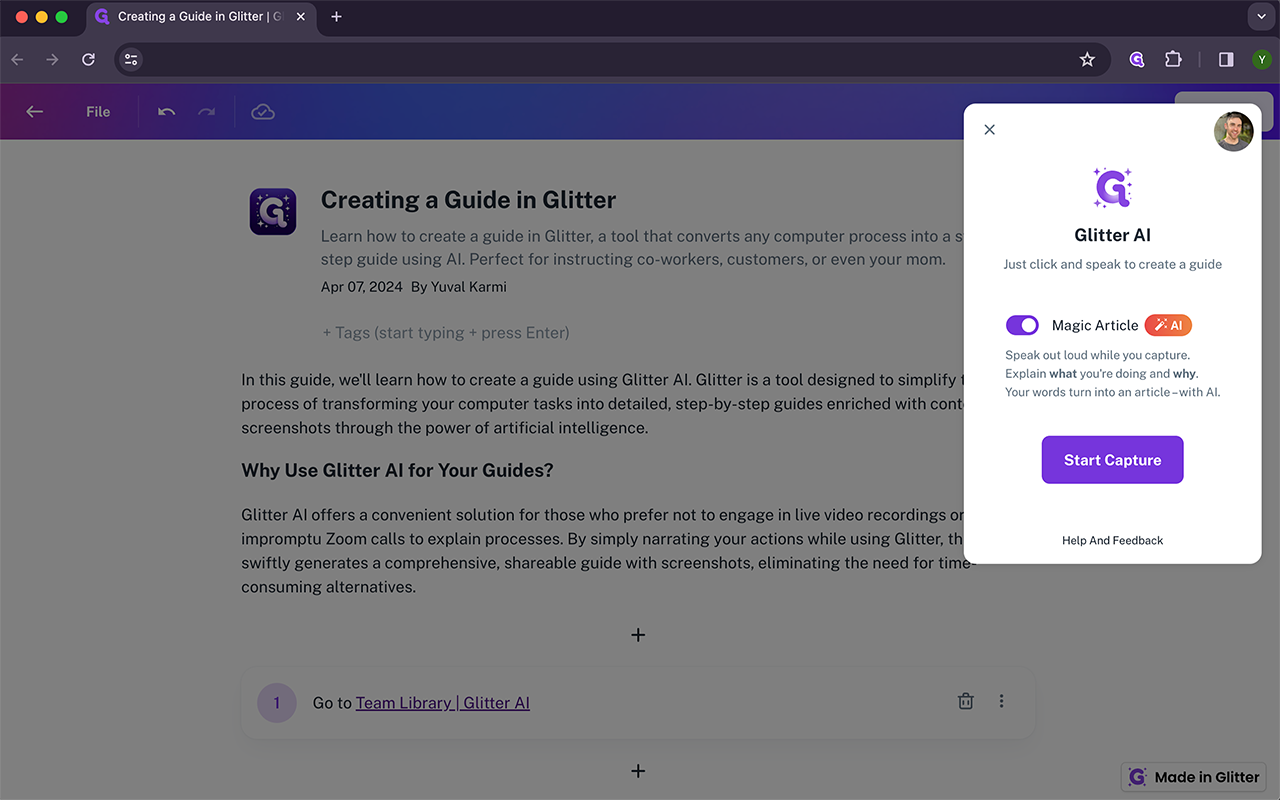The image size is (1280, 800).
Task: Open a new browser tab
Action: [336, 17]
